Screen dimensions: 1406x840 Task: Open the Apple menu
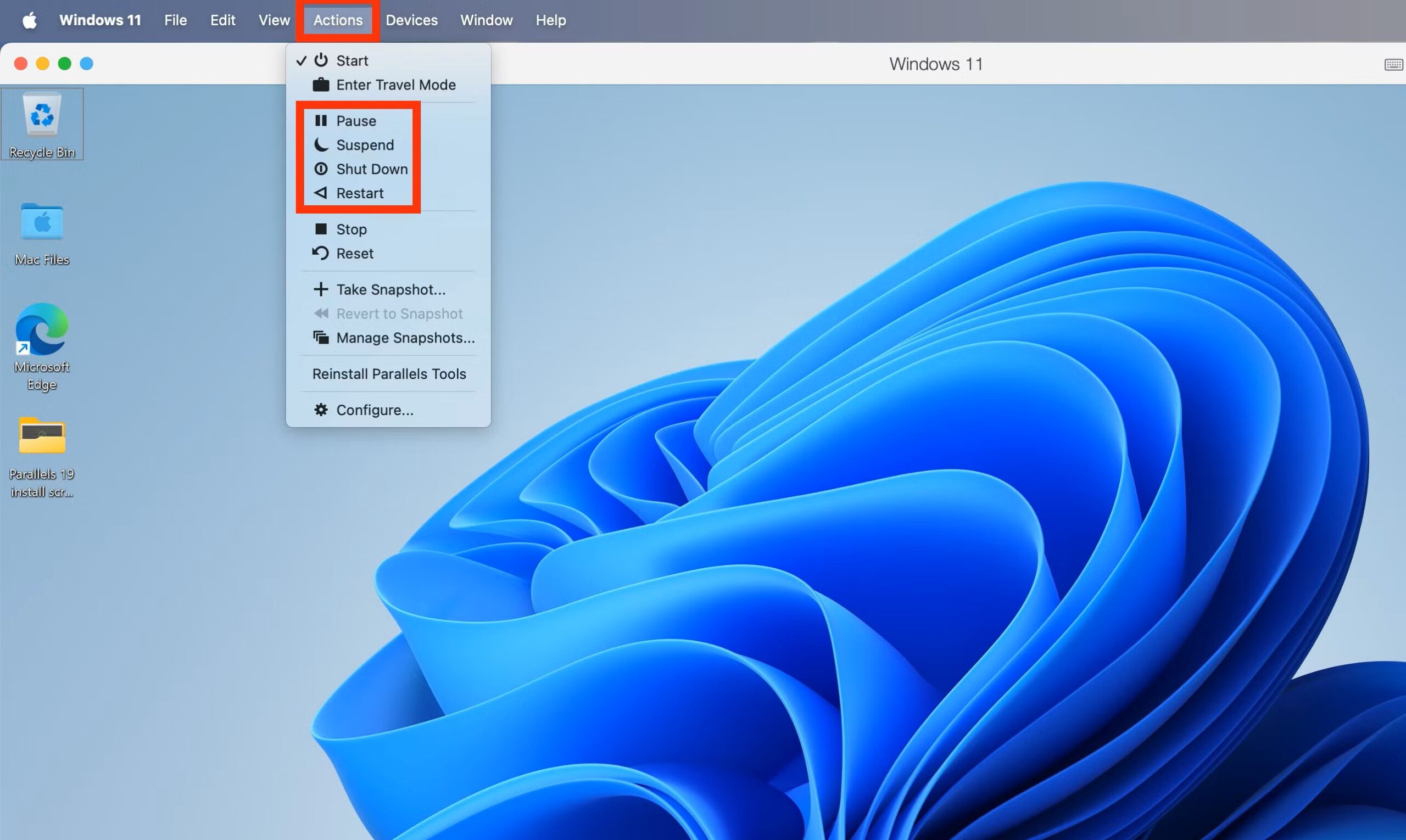coord(30,20)
